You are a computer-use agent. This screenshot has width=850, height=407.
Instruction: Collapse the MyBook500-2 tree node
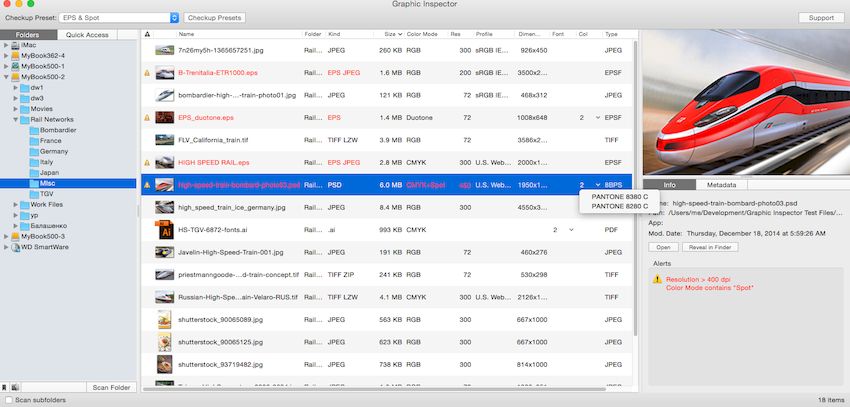click(6, 77)
